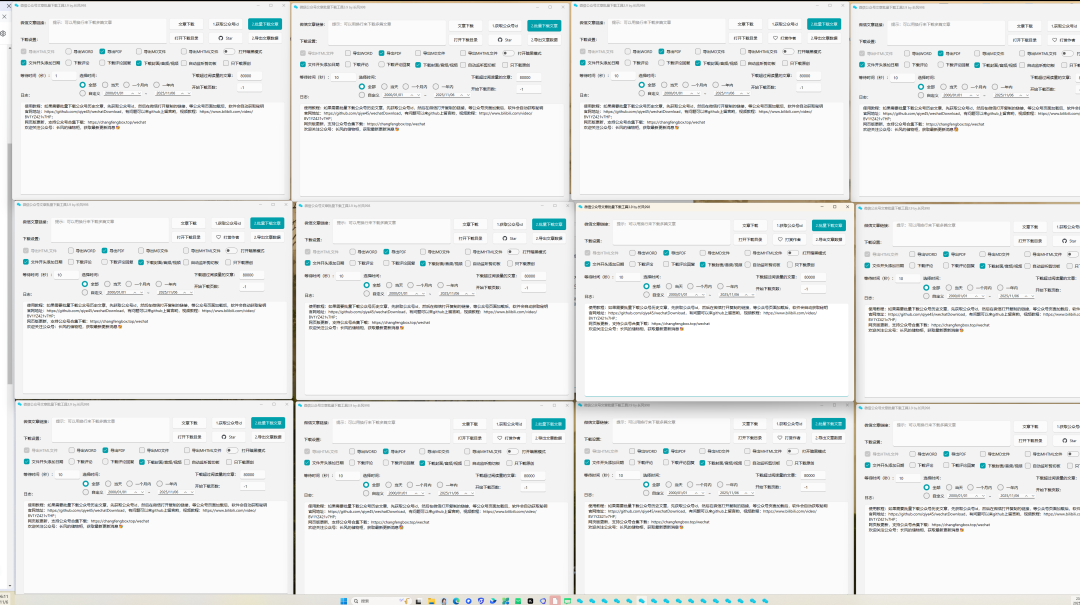Click heart 打赏作者 icon in bottom-row third window
Image resolution: width=1080 pixels, height=605 pixels.
[780, 438]
